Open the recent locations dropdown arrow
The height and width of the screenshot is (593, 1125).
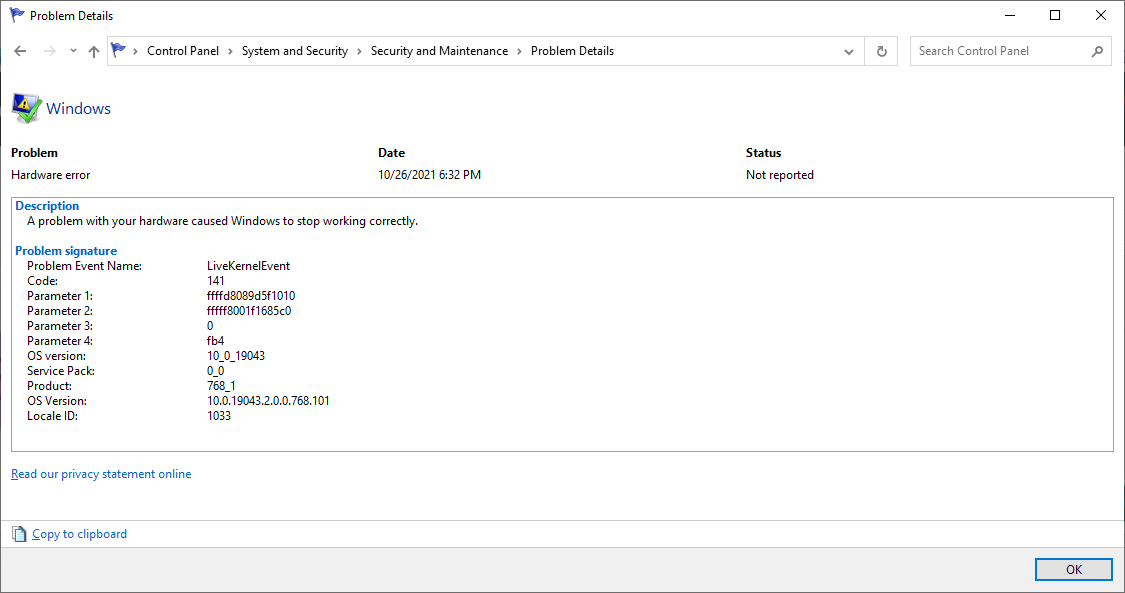pos(73,51)
